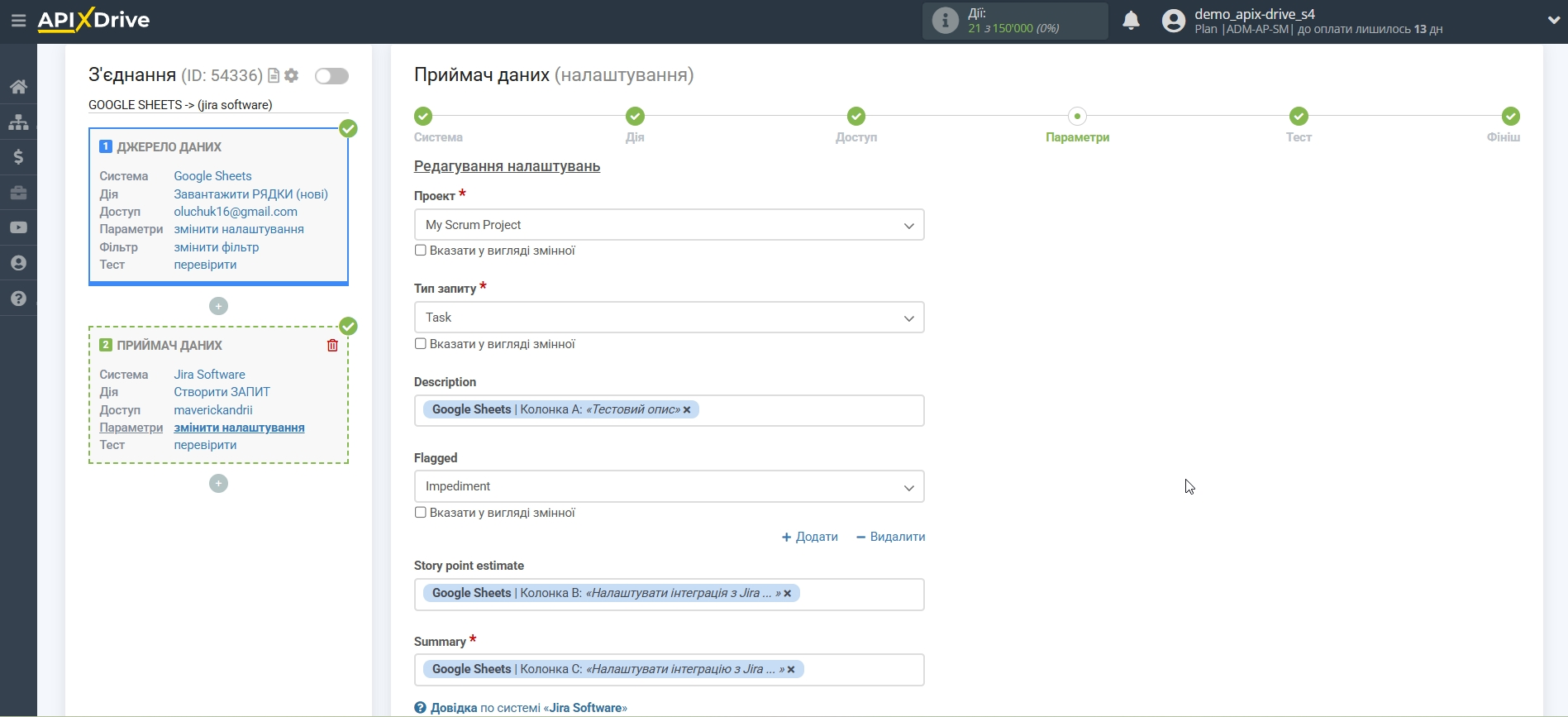Open Завантажити РЯДКИ (нові) action link
This screenshot has width=1568, height=717.
point(250,194)
